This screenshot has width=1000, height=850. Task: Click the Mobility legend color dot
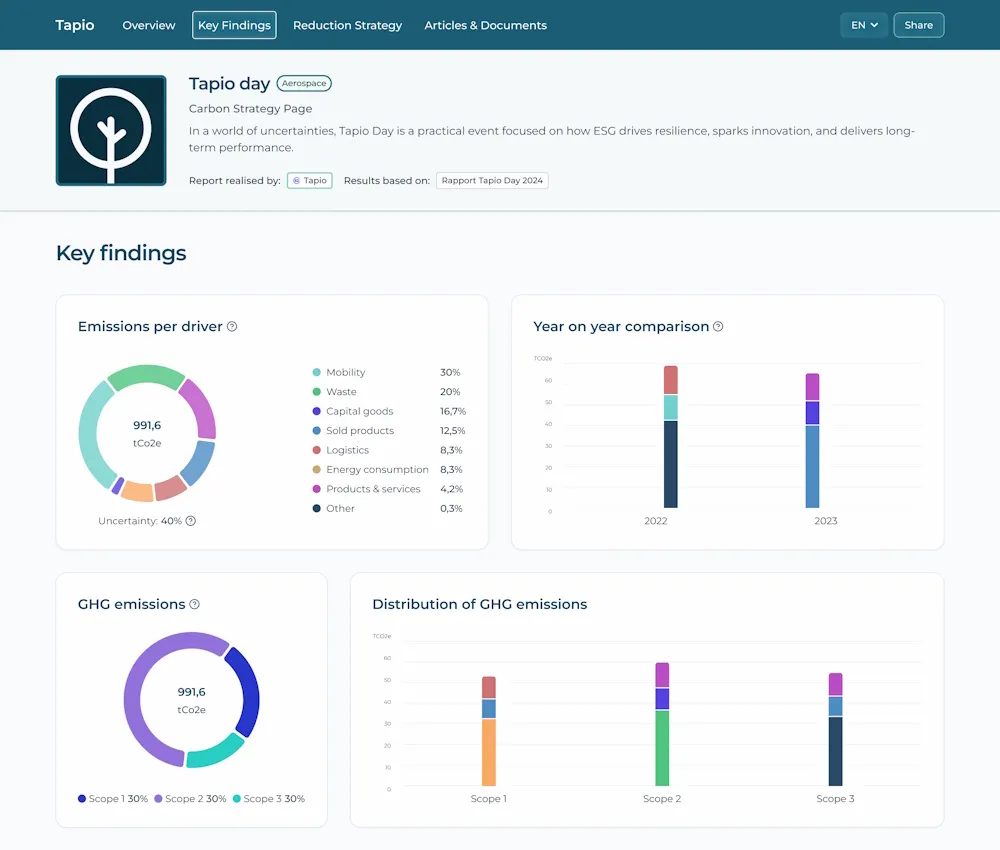[316, 372]
